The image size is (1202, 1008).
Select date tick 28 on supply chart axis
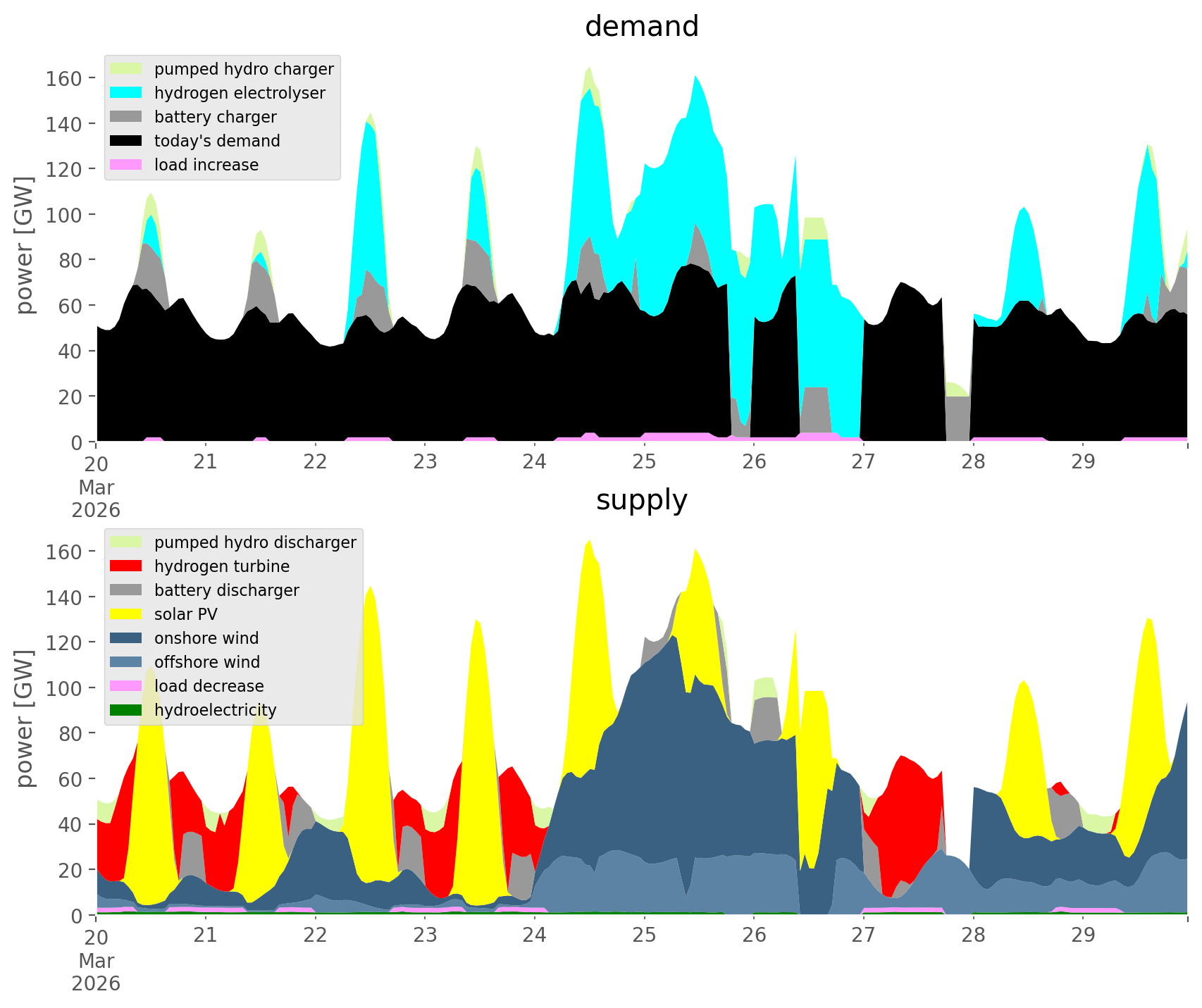coord(973,936)
